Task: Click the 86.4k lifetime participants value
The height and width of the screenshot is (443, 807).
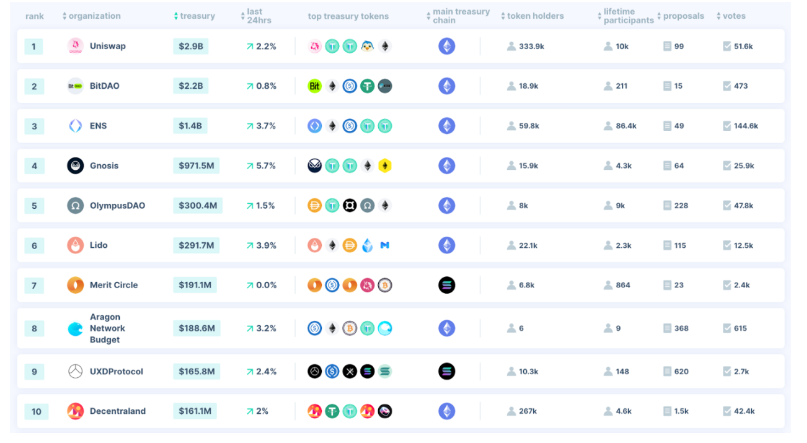Action: [626, 126]
